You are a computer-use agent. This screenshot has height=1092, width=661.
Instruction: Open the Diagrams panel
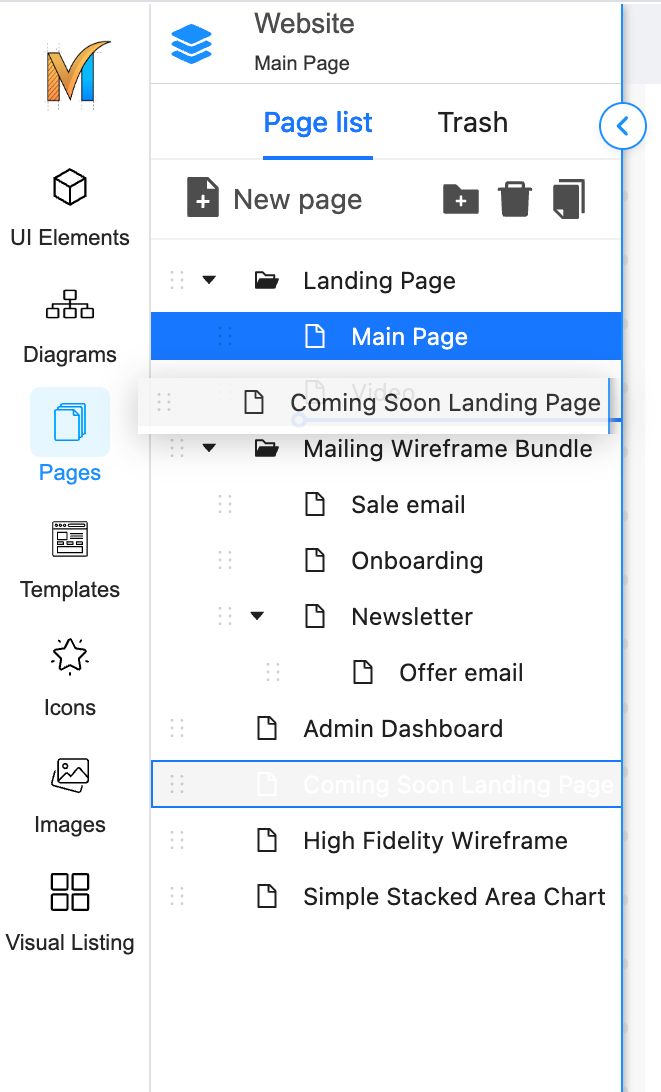70,327
